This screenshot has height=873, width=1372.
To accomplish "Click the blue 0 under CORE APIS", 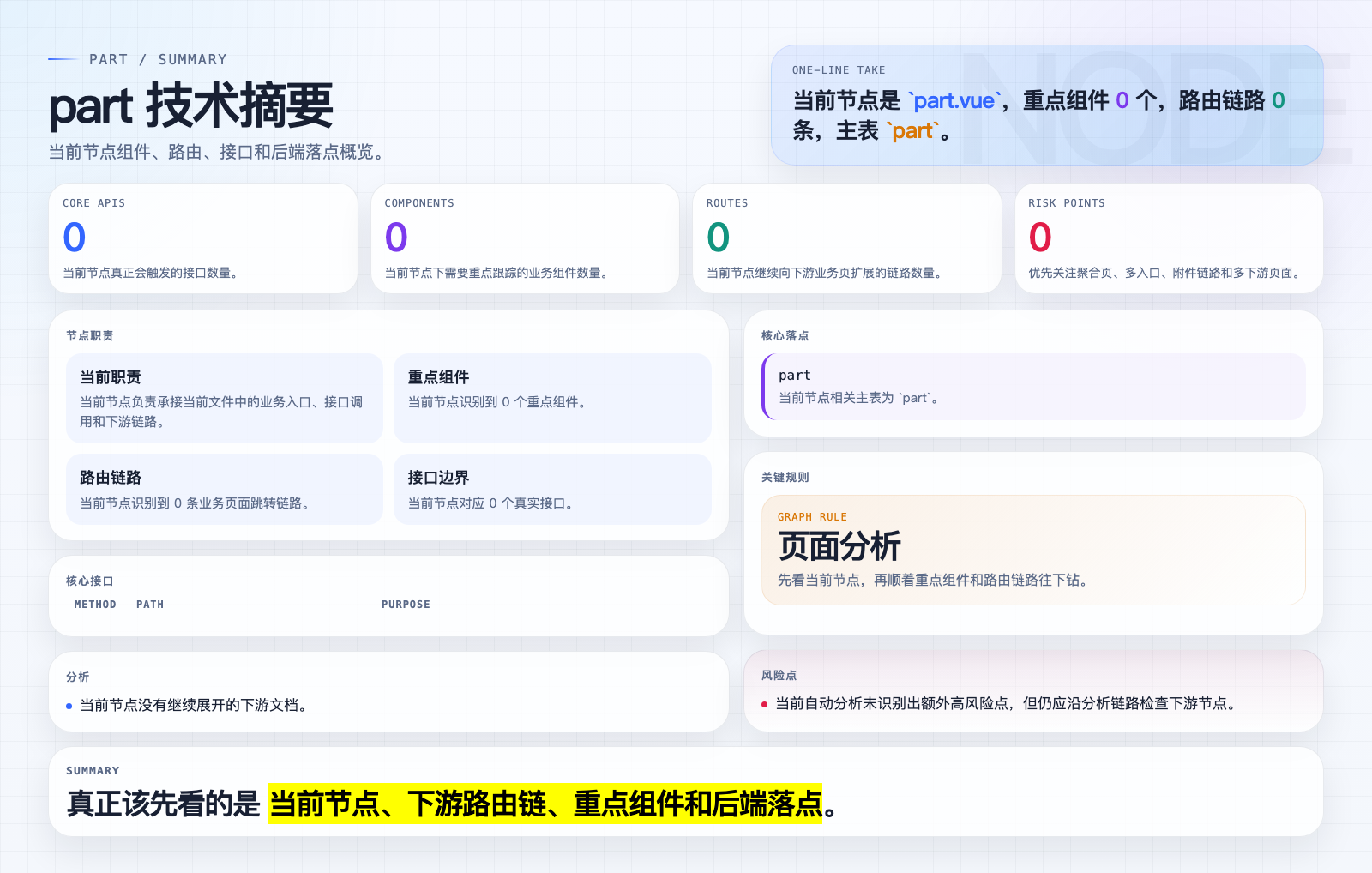I will click(x=75, y=238).
